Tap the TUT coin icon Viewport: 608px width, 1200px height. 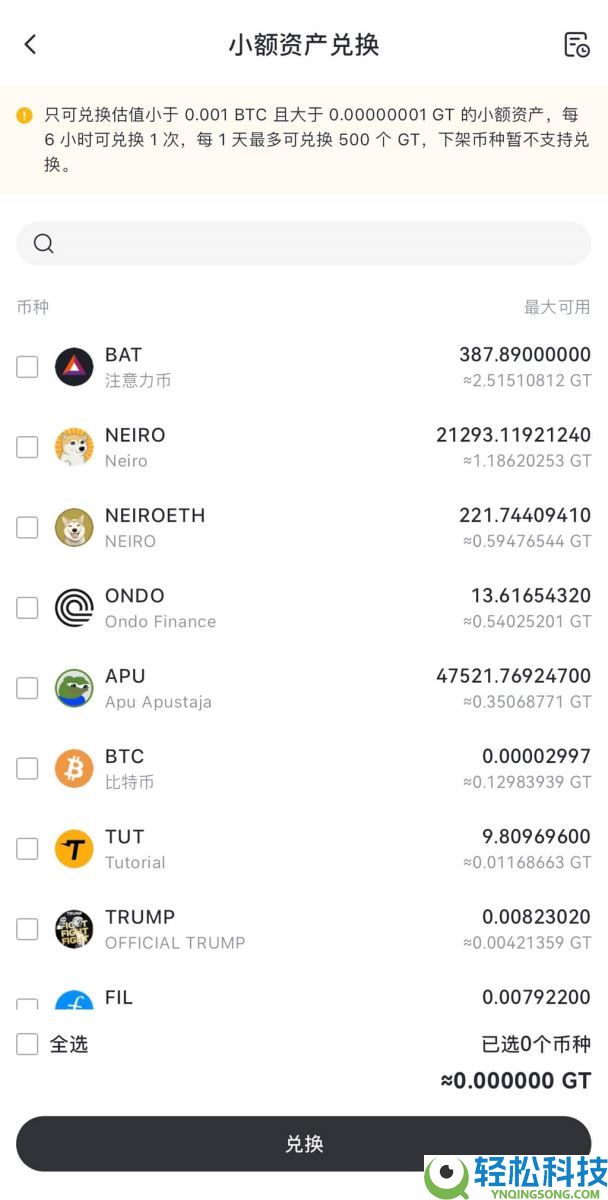[x=74, y=849]
